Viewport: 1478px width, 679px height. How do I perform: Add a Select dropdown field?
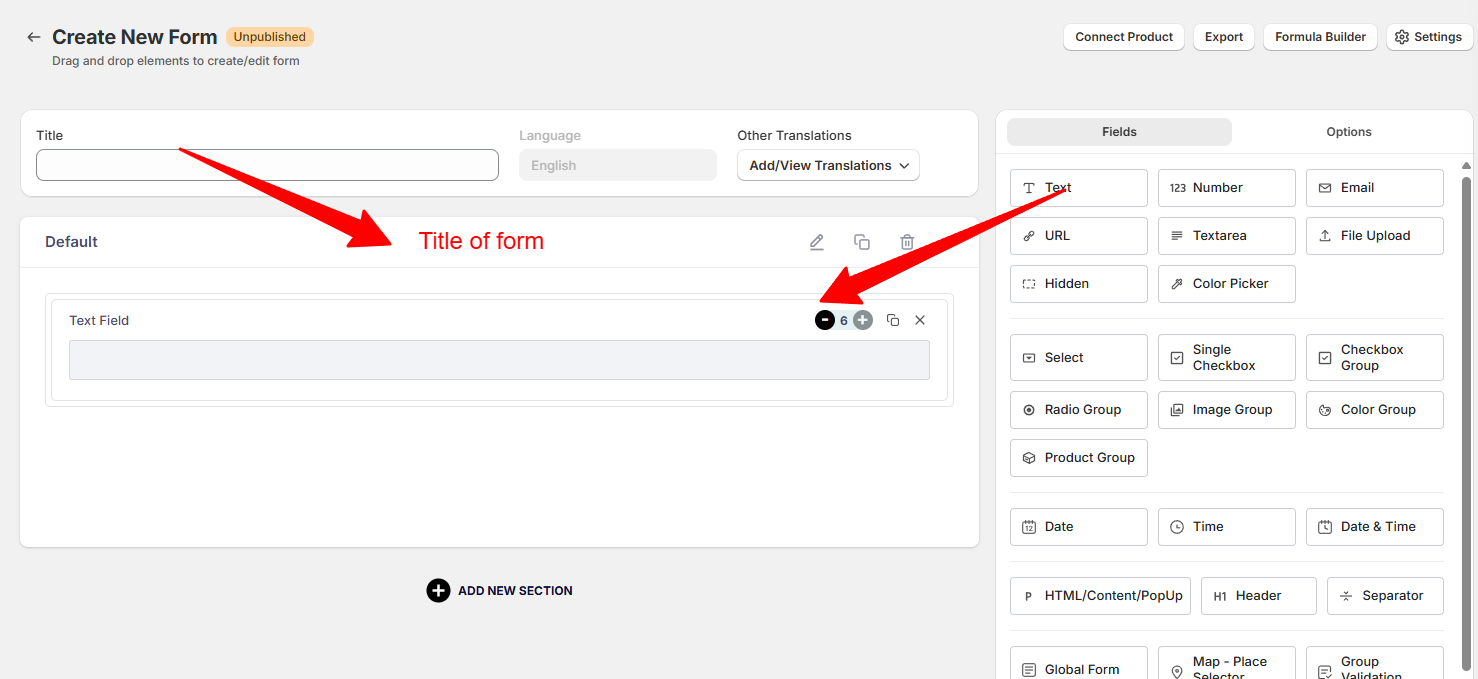tap(1078, 358)
